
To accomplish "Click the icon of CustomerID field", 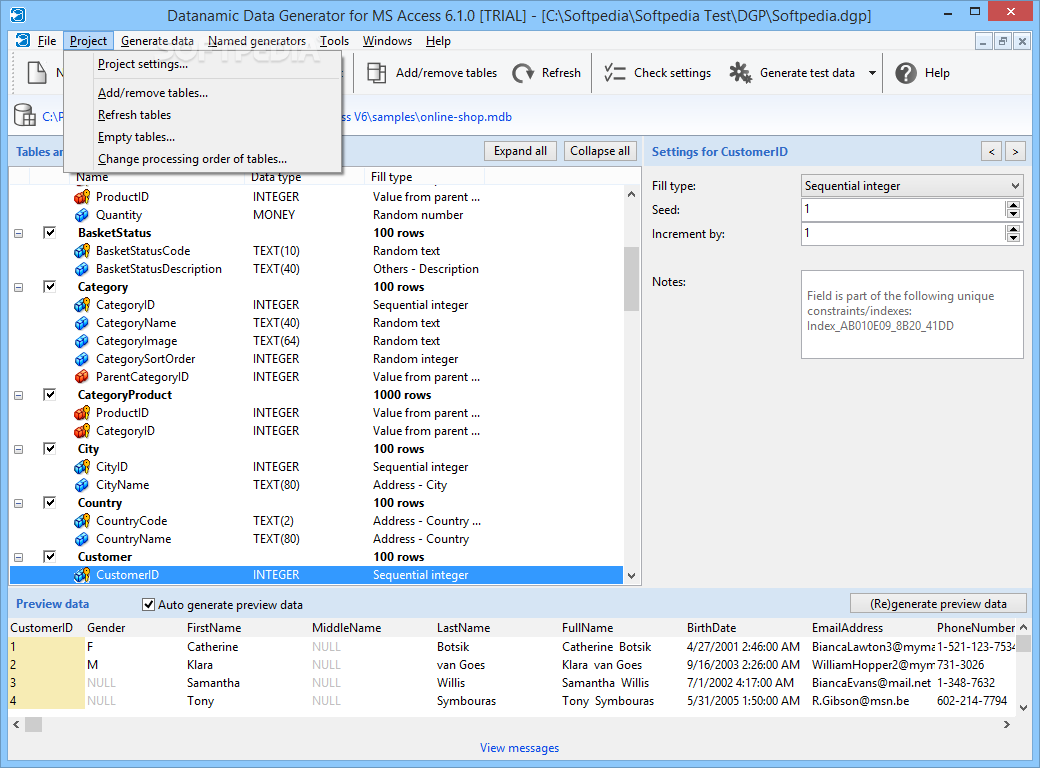I will point(82,575).
